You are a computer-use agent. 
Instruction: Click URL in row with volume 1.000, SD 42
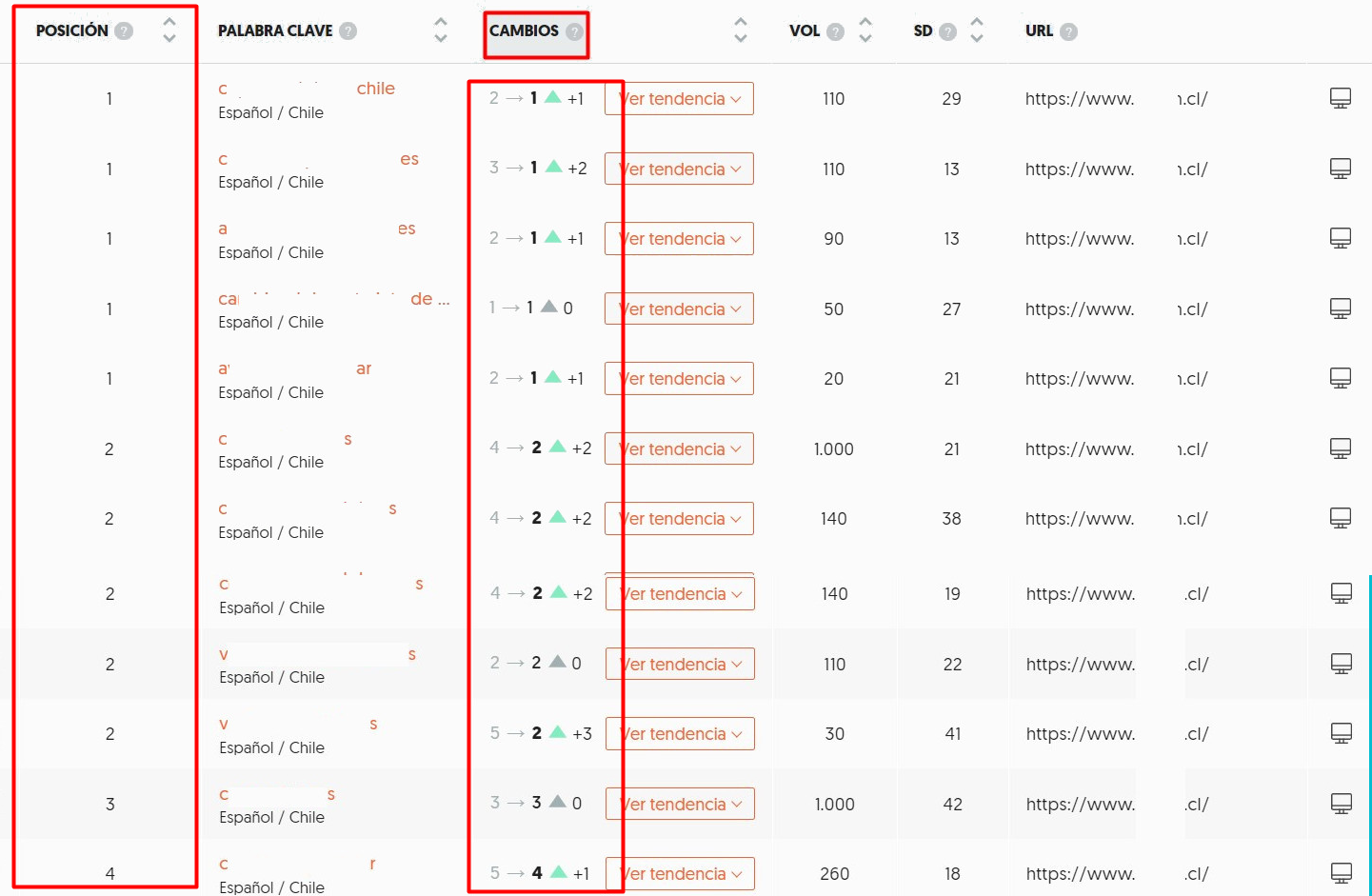pyautogui.click(x=1117, y=805)
